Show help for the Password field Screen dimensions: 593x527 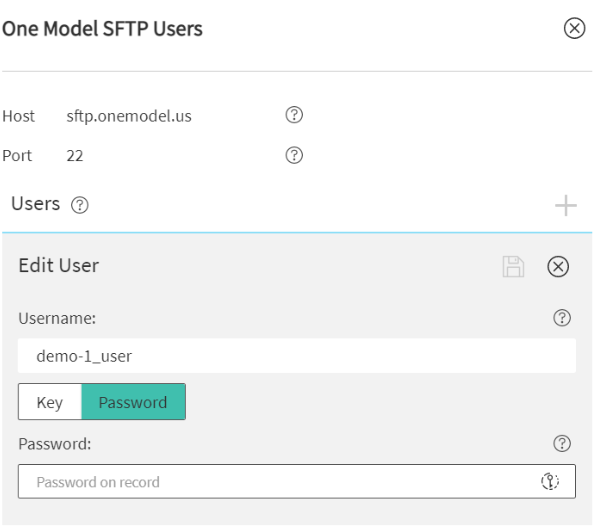[562, 443]
